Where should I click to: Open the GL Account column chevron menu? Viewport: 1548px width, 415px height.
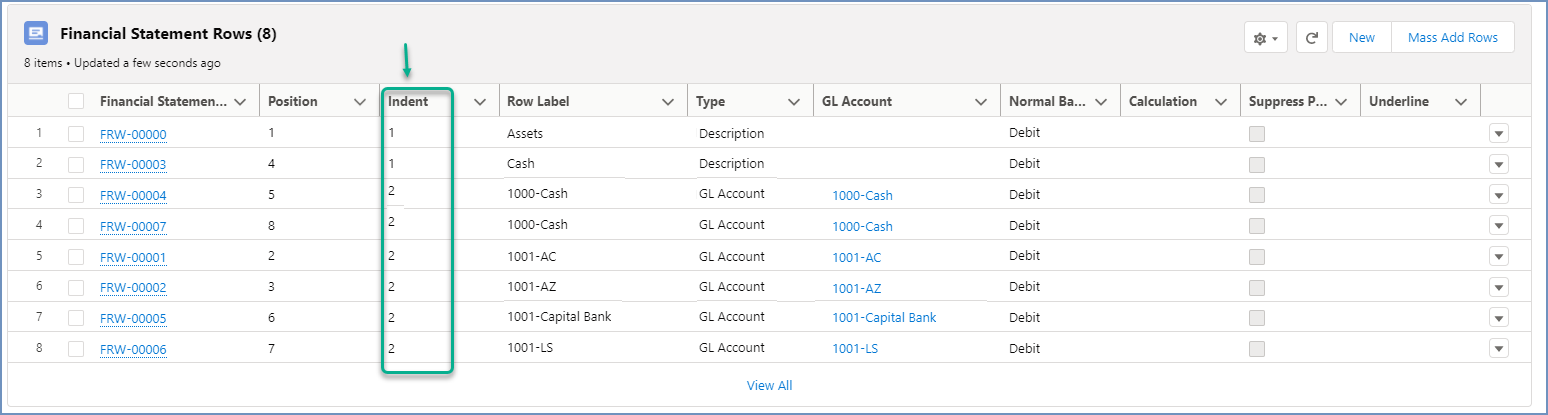click(980, 102)
